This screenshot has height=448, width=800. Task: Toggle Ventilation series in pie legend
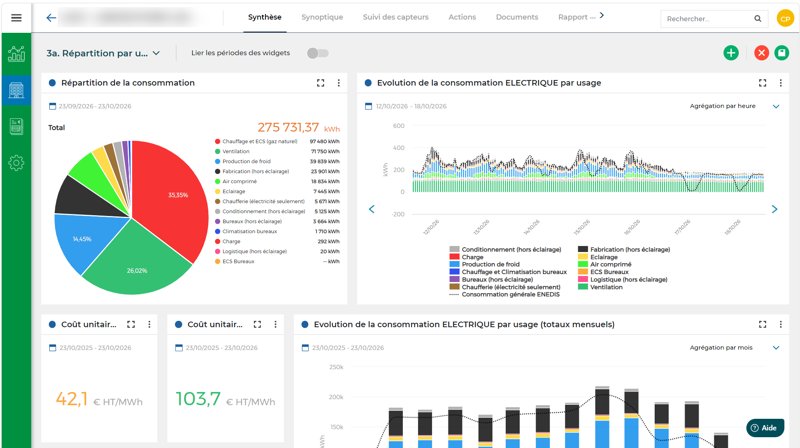[236, 152]
